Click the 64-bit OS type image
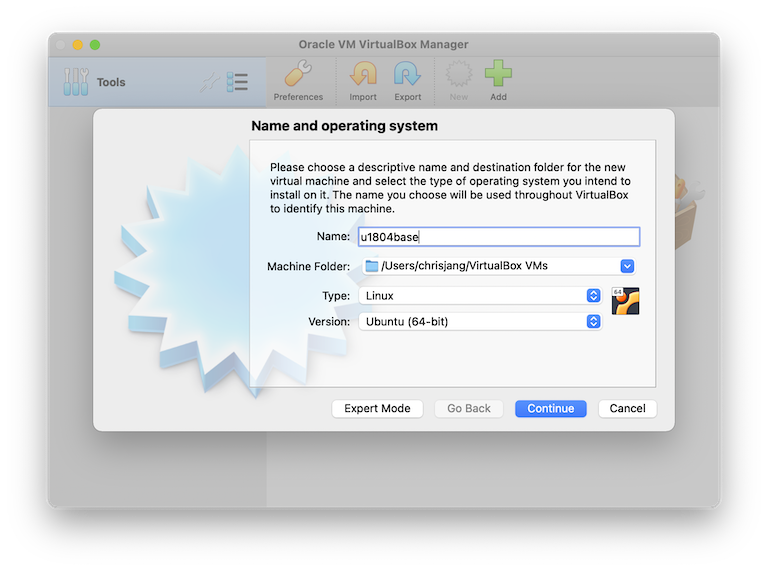The height and width of the screenshot is (571, 768). (x=625, y=301)
